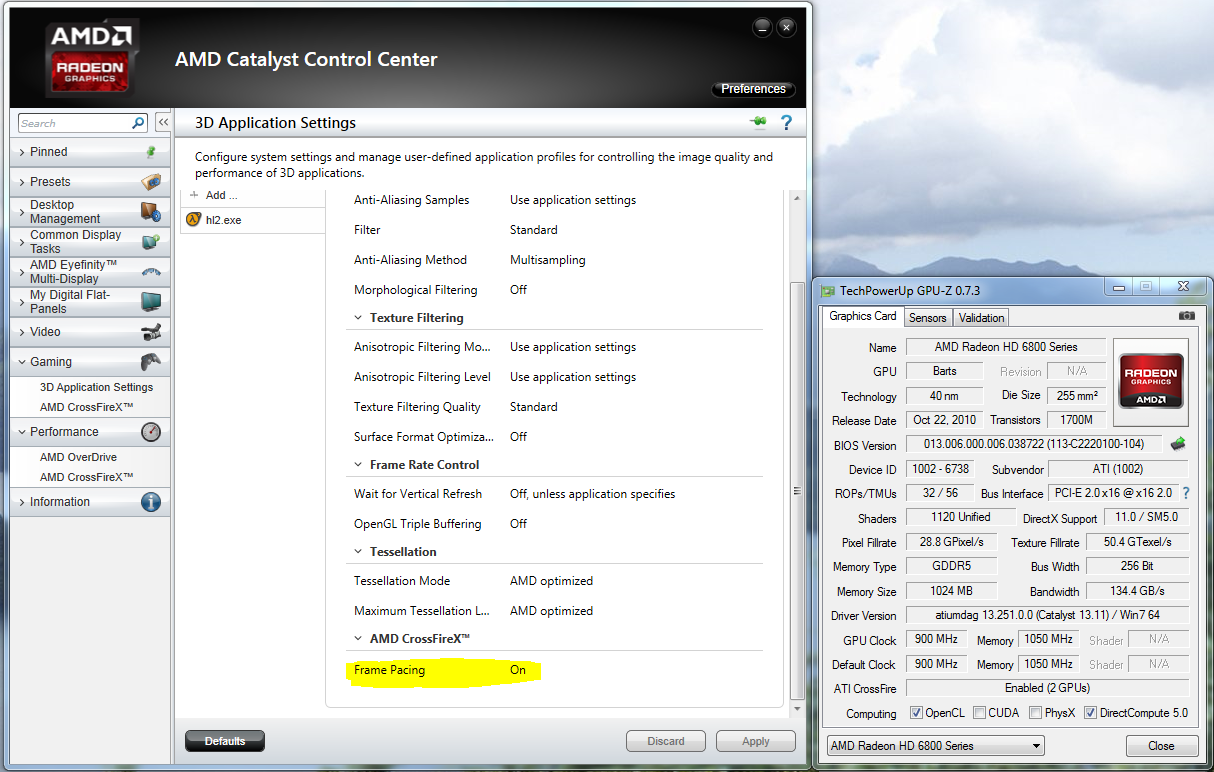Click the Discard button
This screenshot has width=1214, height=772.
(x=666, y=741)
